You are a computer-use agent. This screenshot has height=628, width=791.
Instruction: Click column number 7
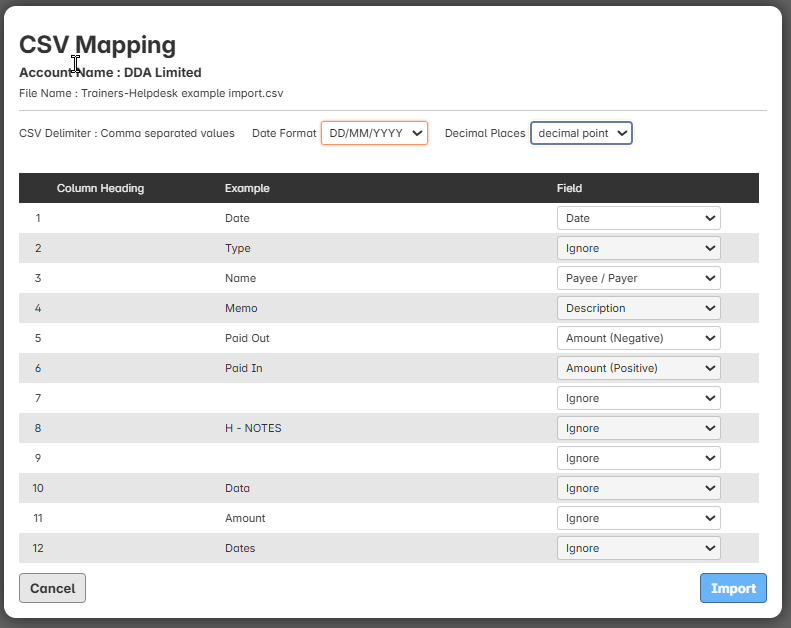tap(38, 398)
